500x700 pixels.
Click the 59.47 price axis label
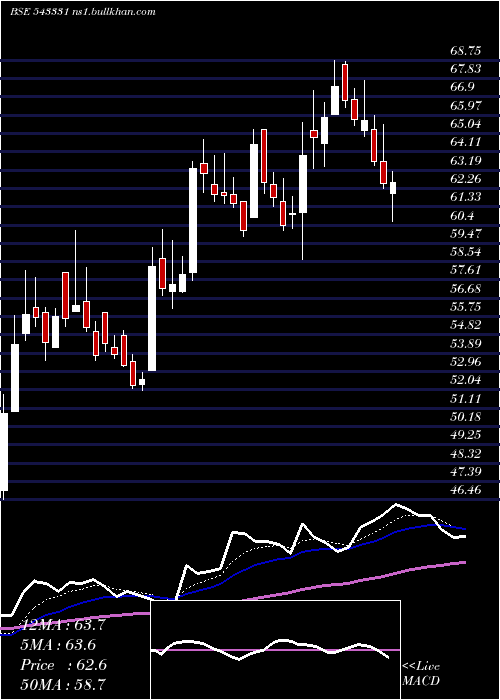466,233
